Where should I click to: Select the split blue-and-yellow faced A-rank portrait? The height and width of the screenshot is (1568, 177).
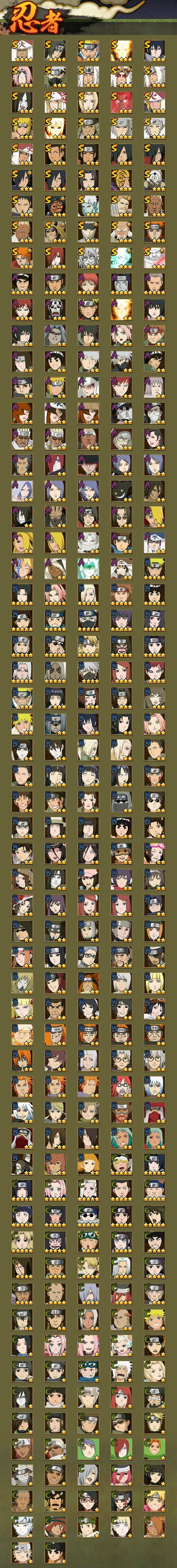pos(22,567)
